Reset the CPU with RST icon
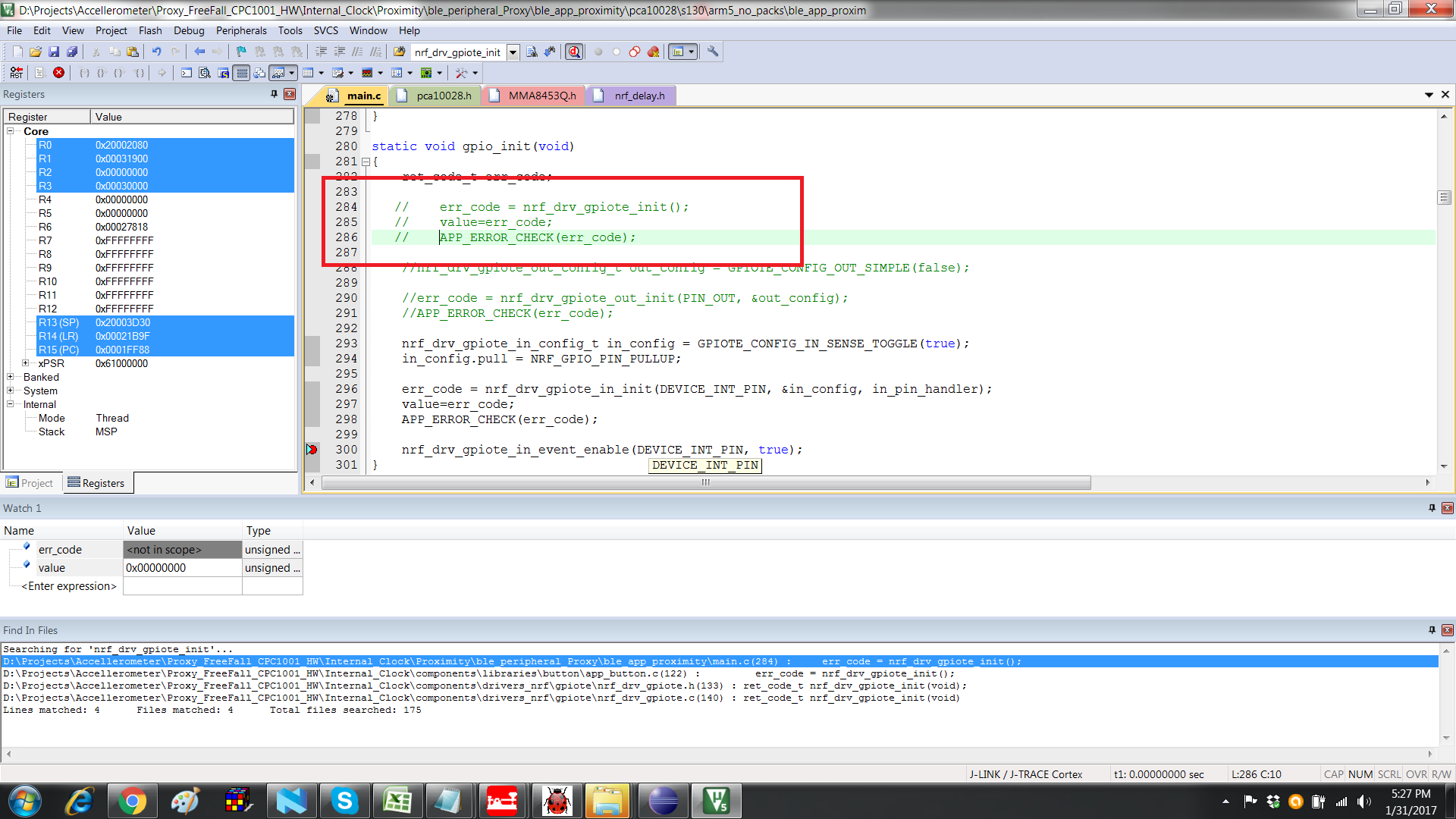 coord(17,73)
